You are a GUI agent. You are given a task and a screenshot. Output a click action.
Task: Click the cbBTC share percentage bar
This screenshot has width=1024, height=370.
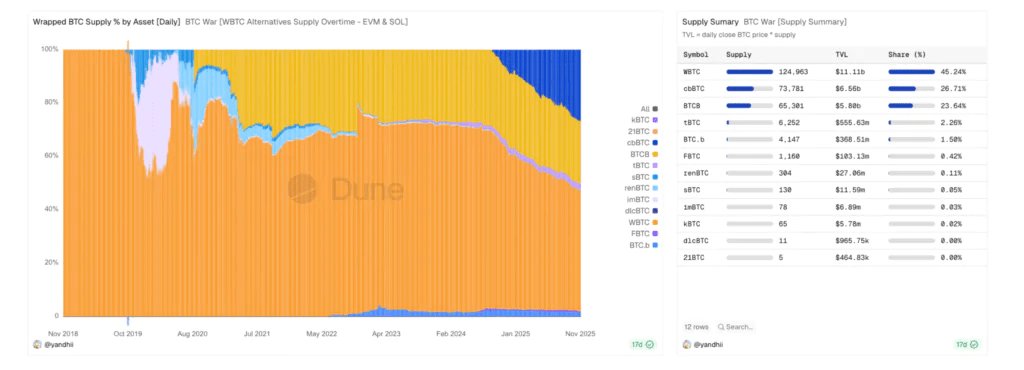click(912, 89)
